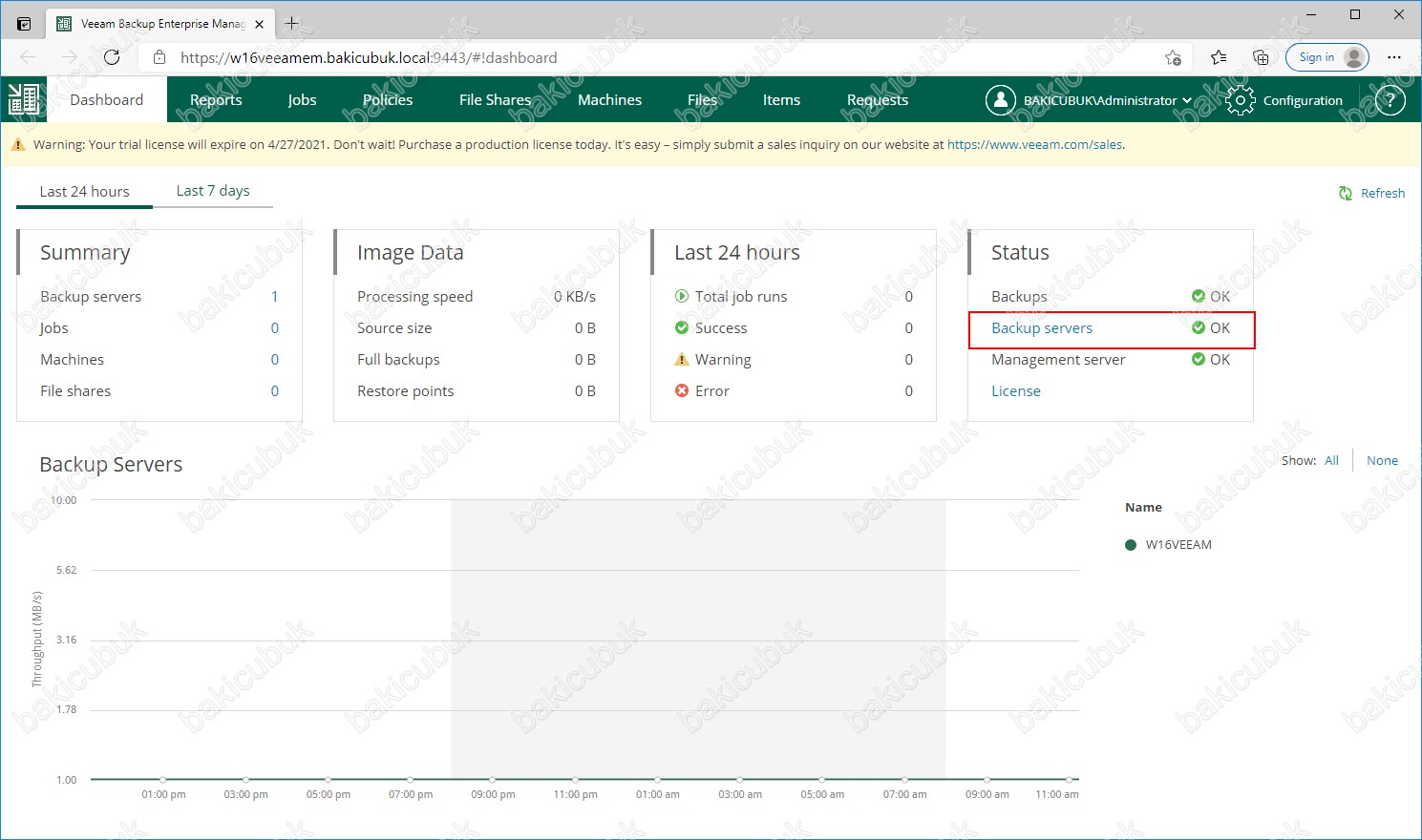Click the Success green check icon
The height and width of the screenshot is (840, 1422).
[682, 327]
